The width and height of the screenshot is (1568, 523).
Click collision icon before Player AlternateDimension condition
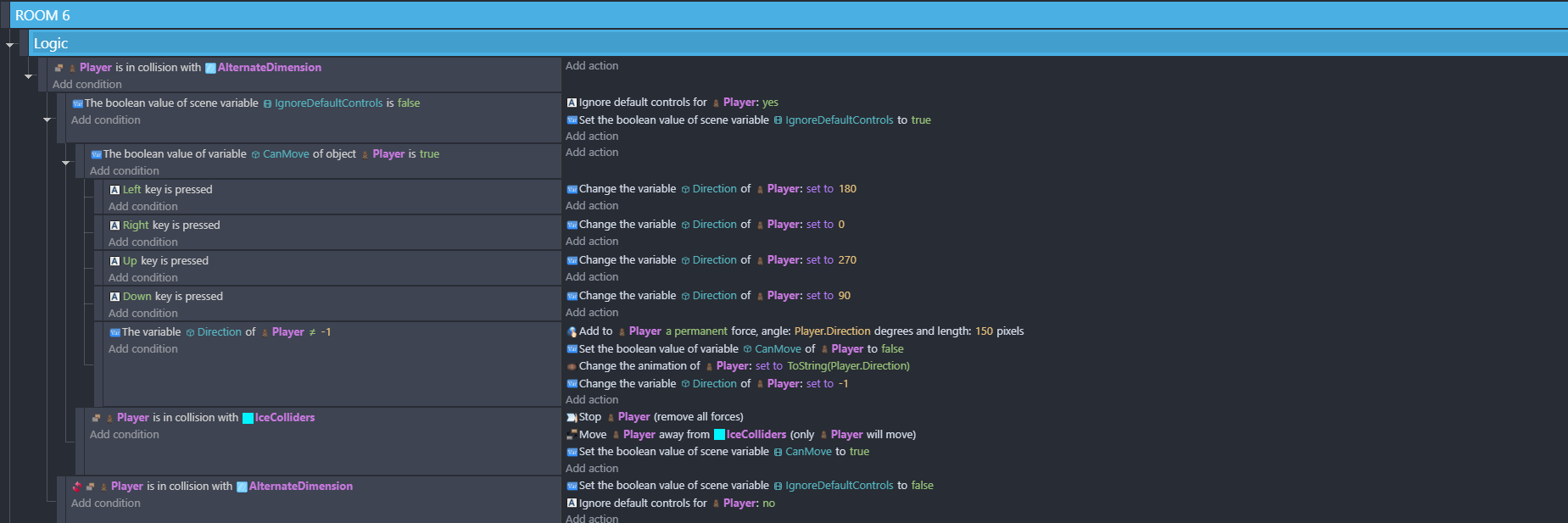coord(59,68)
